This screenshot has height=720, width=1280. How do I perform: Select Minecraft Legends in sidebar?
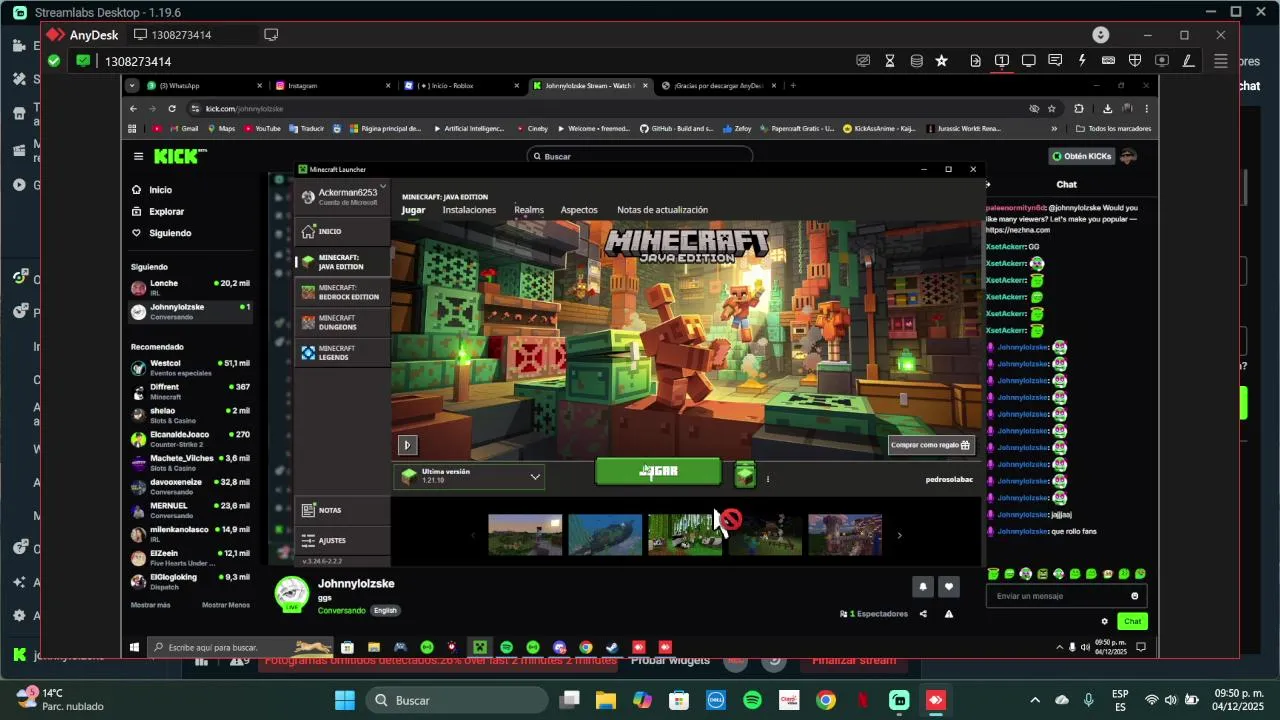click(x=342, y=352)
